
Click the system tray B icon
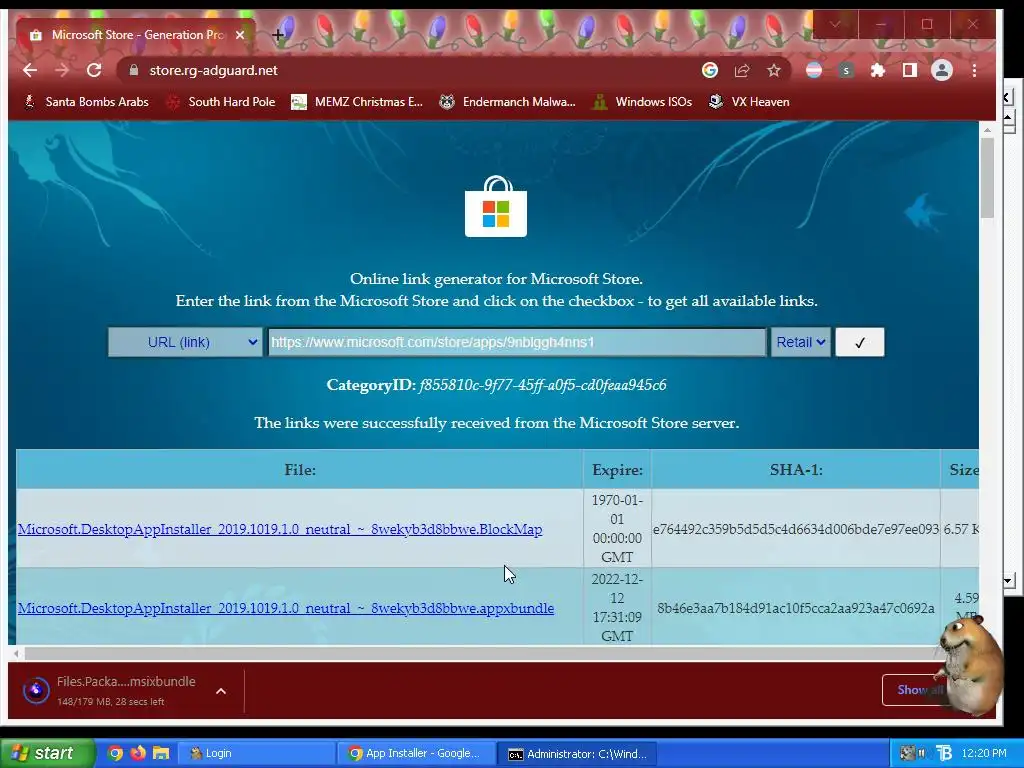point(944,753)
